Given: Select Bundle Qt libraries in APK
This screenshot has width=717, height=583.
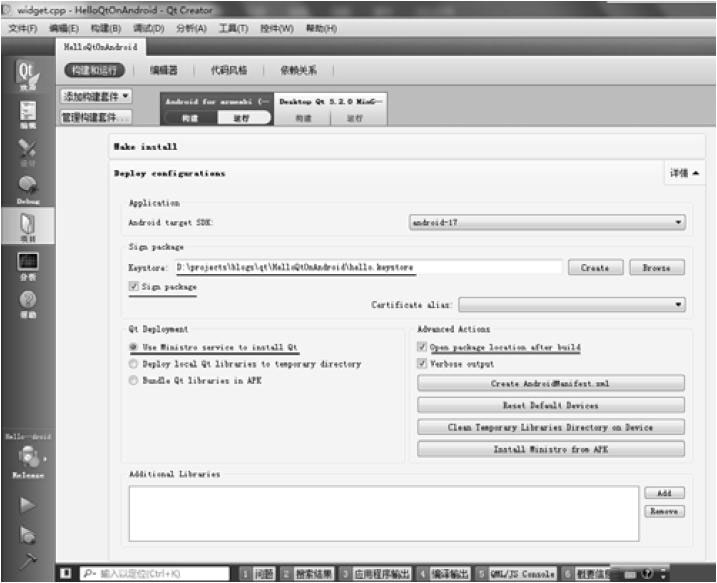Looking at the screenshot, I should pyautogui.click(x=134, y=380).
